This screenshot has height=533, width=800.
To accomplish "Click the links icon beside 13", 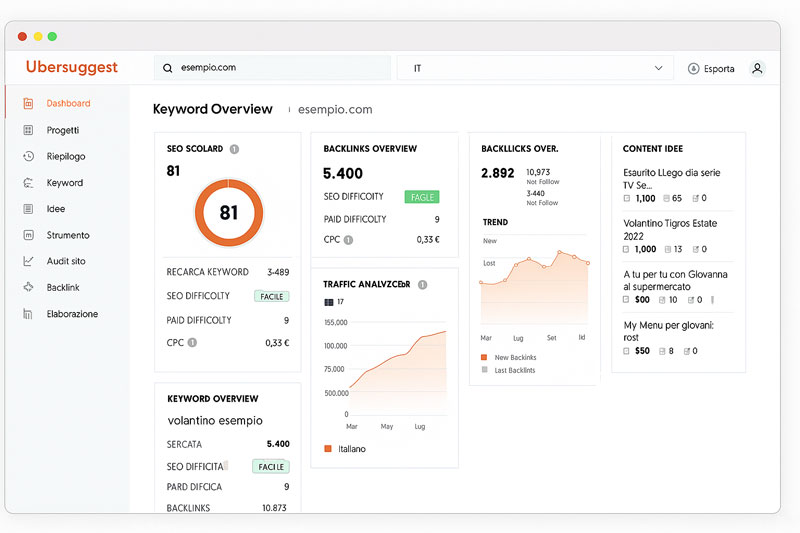I will [x=668, y=249].
